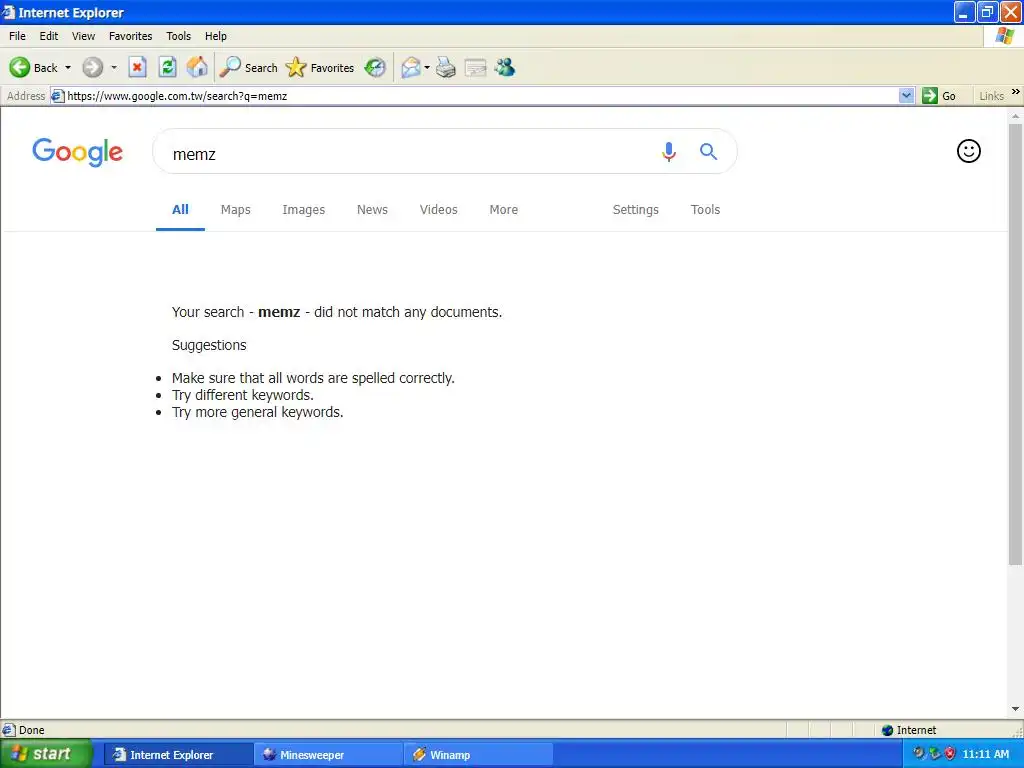This screenshot has height=768, width=1024.
Task: Open the Tools menu in menu bar
Action: coord(178,36)
